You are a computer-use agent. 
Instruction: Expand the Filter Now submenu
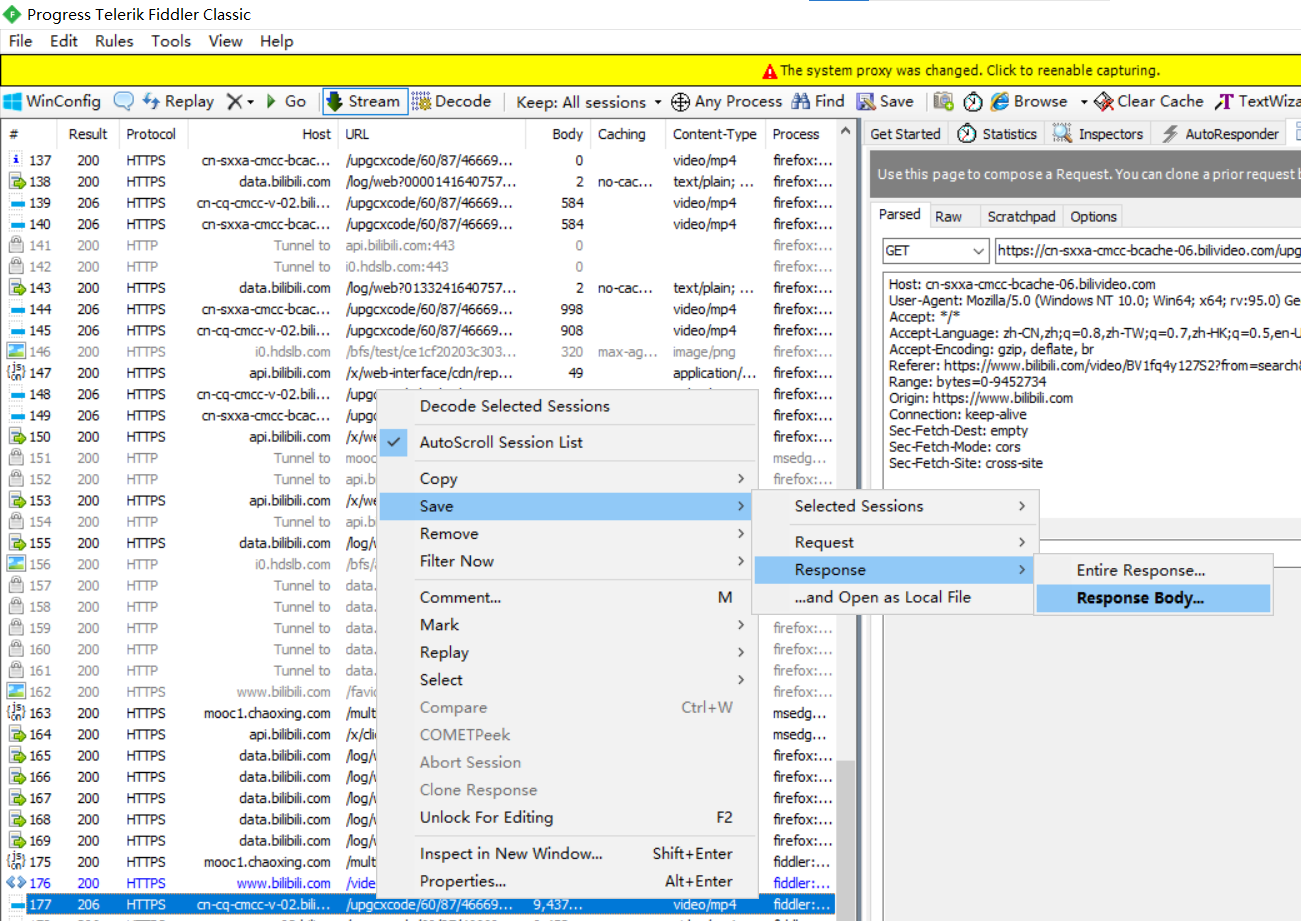(566, 561)
